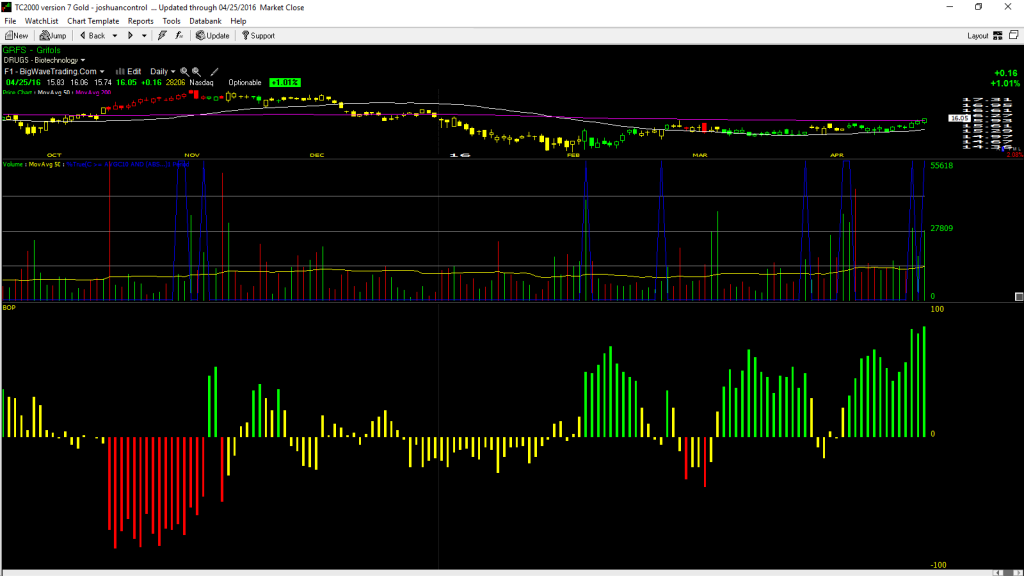Click the New toolbar icon
The width and height of the screenshot is (1024, 576).
[16, 36]
